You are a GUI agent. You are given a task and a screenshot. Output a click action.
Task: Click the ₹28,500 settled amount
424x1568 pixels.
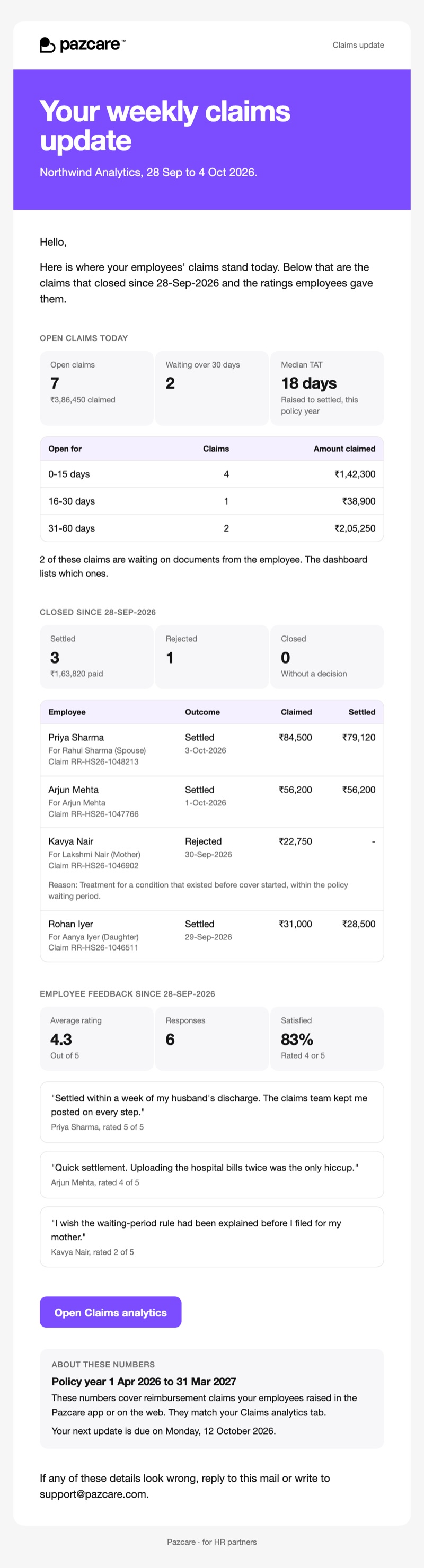[x=359, y=924]
